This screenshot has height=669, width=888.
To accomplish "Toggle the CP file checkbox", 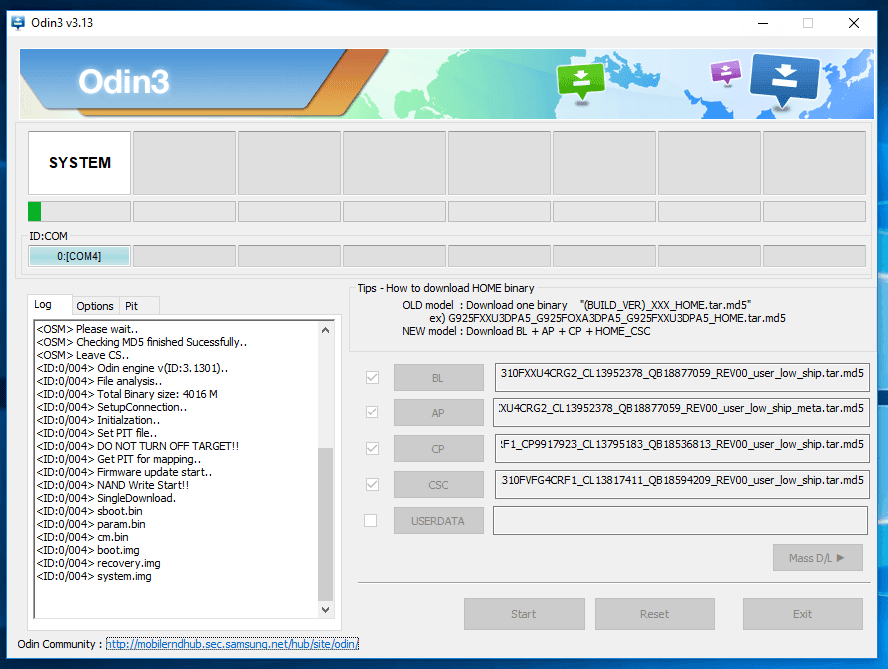I will [372, 449].
